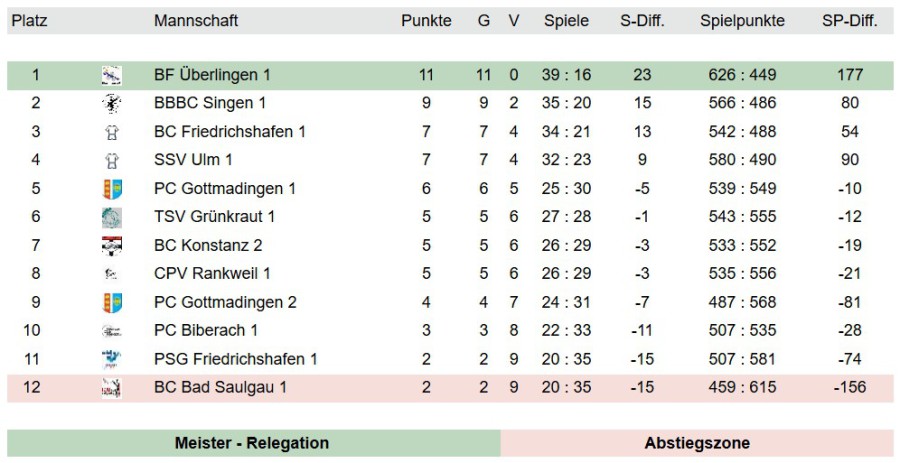Click the PSG Friedrichshafen 1 club logo
900x463 pixels.
(x=111, y=359)
